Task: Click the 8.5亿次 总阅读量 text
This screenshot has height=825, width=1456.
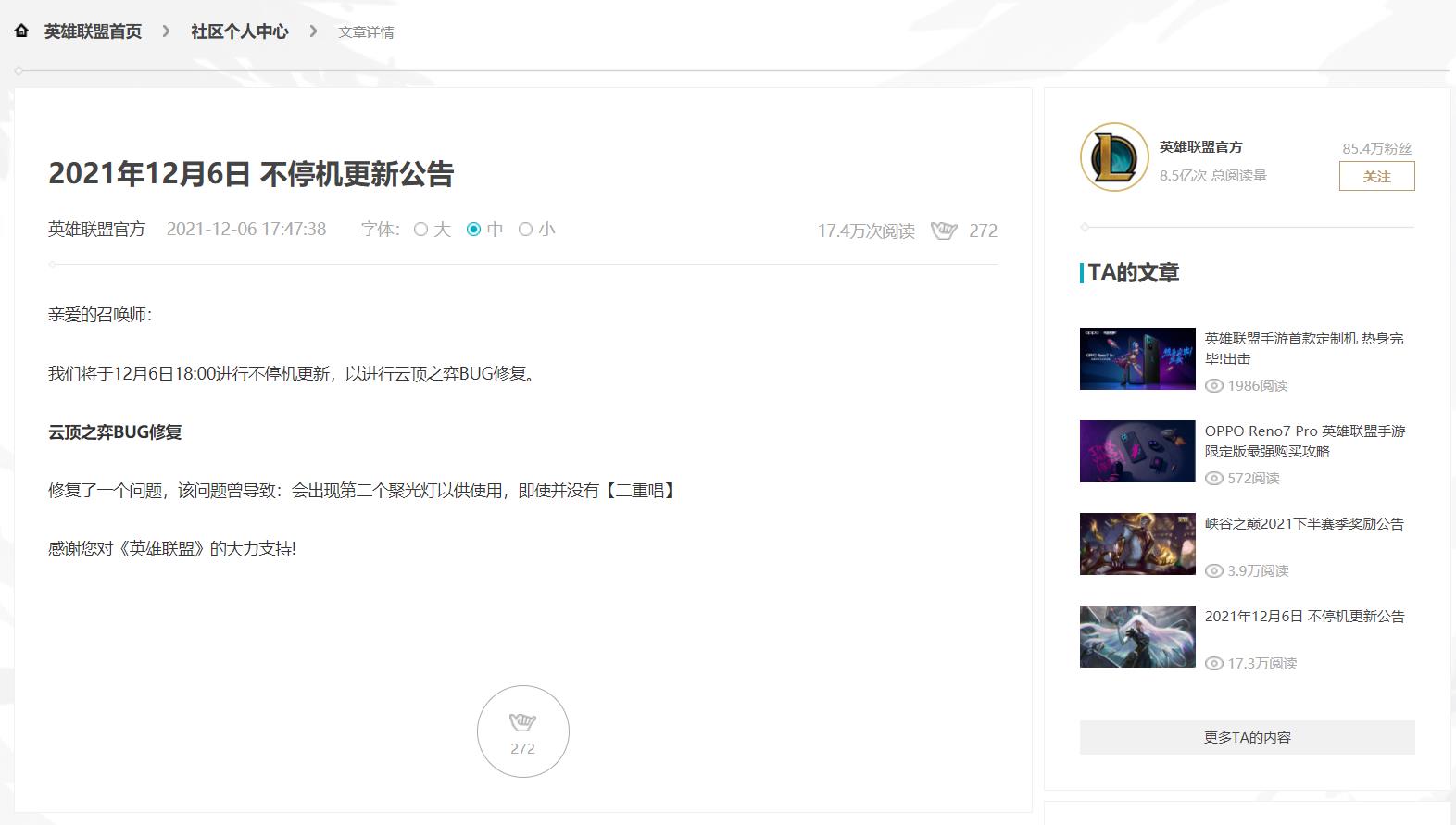Action: click(x=1213, y=175)
